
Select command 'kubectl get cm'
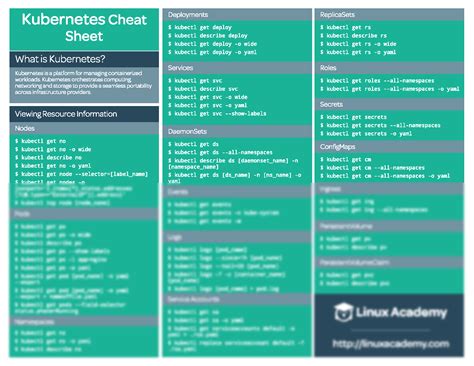click(345, 160)
